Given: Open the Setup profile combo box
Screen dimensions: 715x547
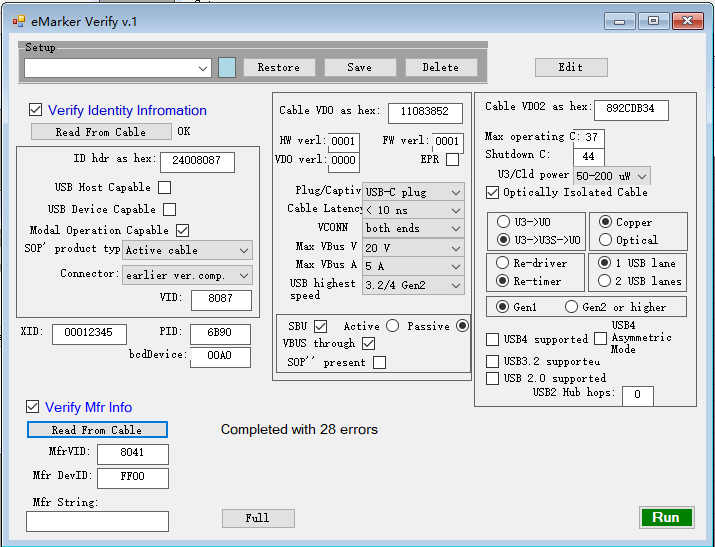Looking at the screenshot, I should coord(118,68).
